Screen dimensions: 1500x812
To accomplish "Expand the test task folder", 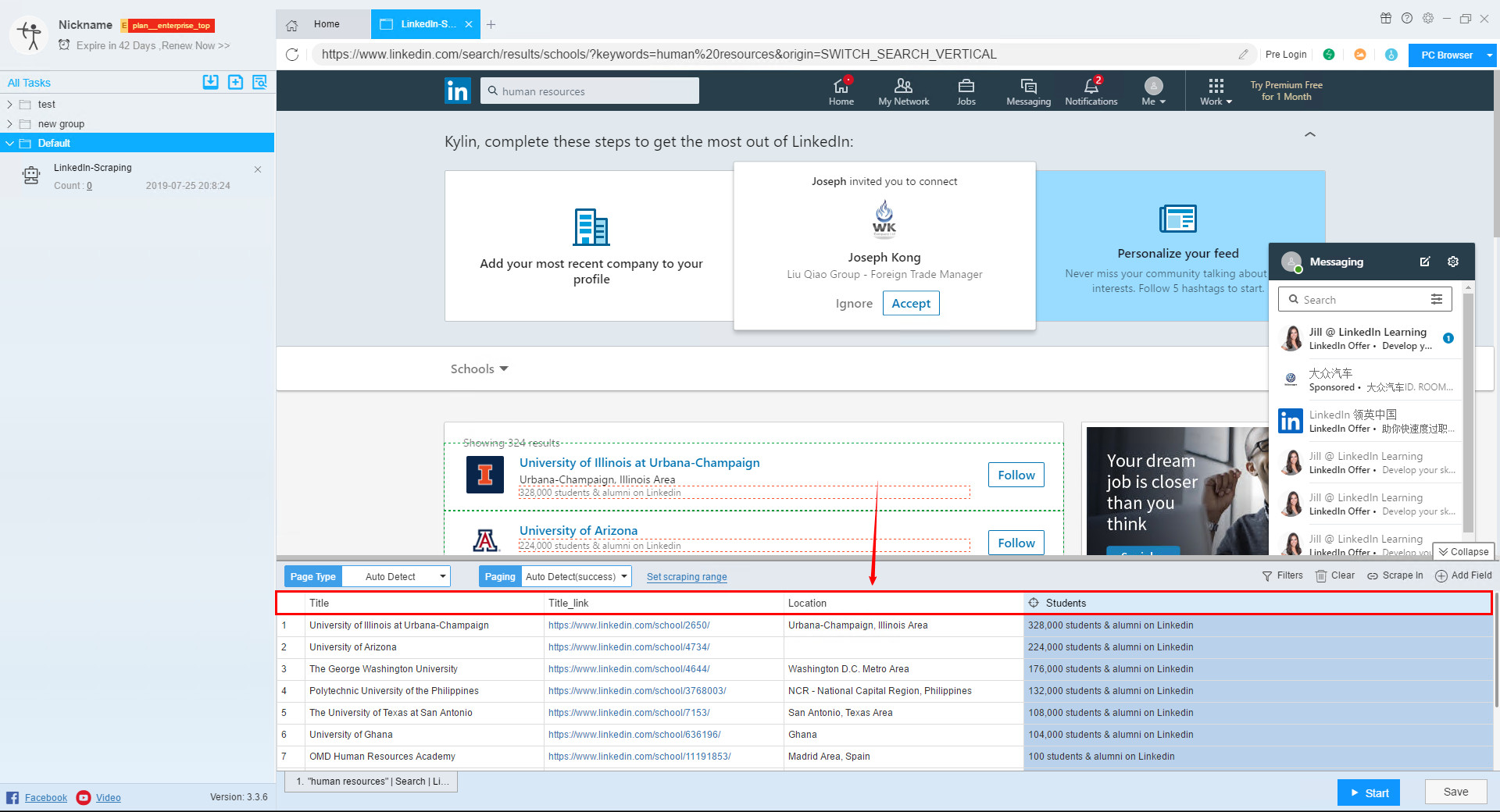I will [x=9, y=105].
